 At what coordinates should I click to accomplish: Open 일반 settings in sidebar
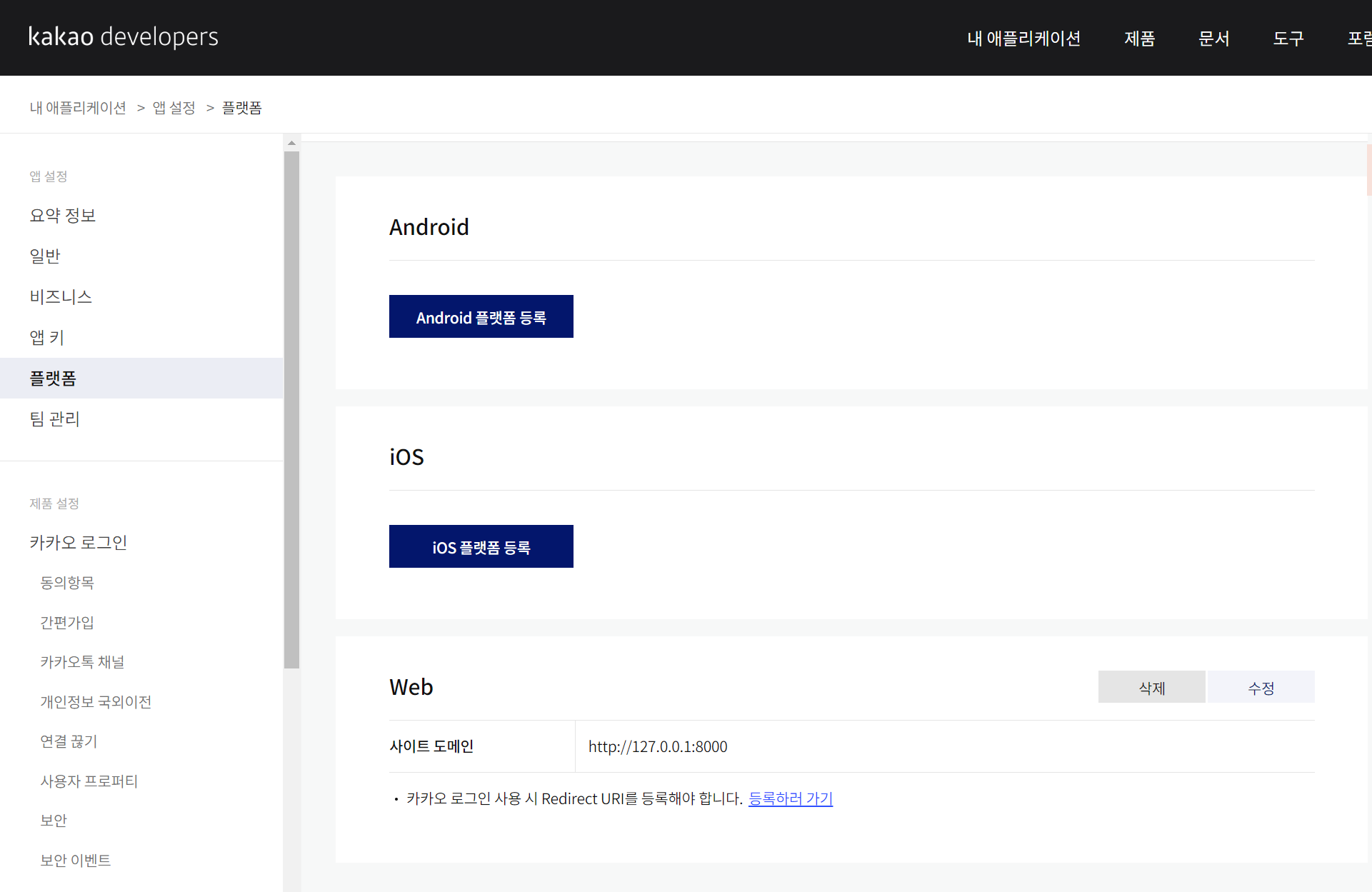click(x=45, y=256)
